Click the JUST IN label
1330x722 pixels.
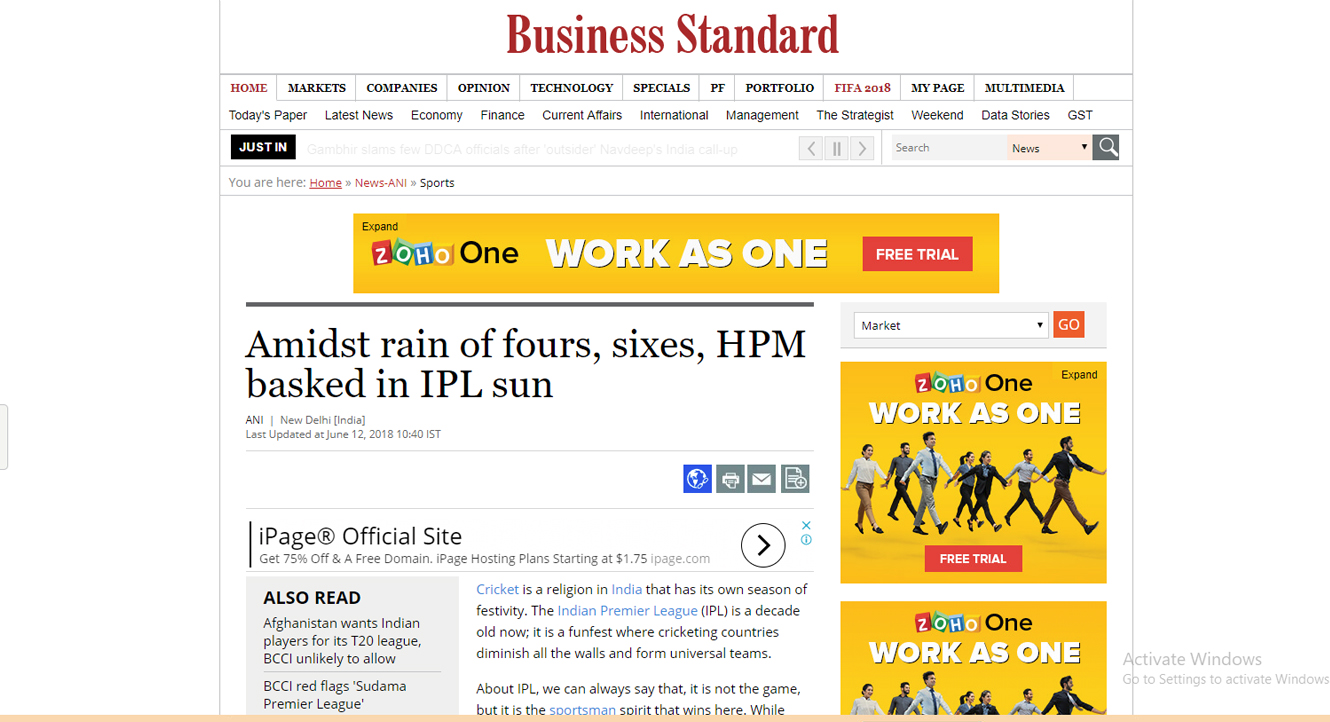click(263, 147)
